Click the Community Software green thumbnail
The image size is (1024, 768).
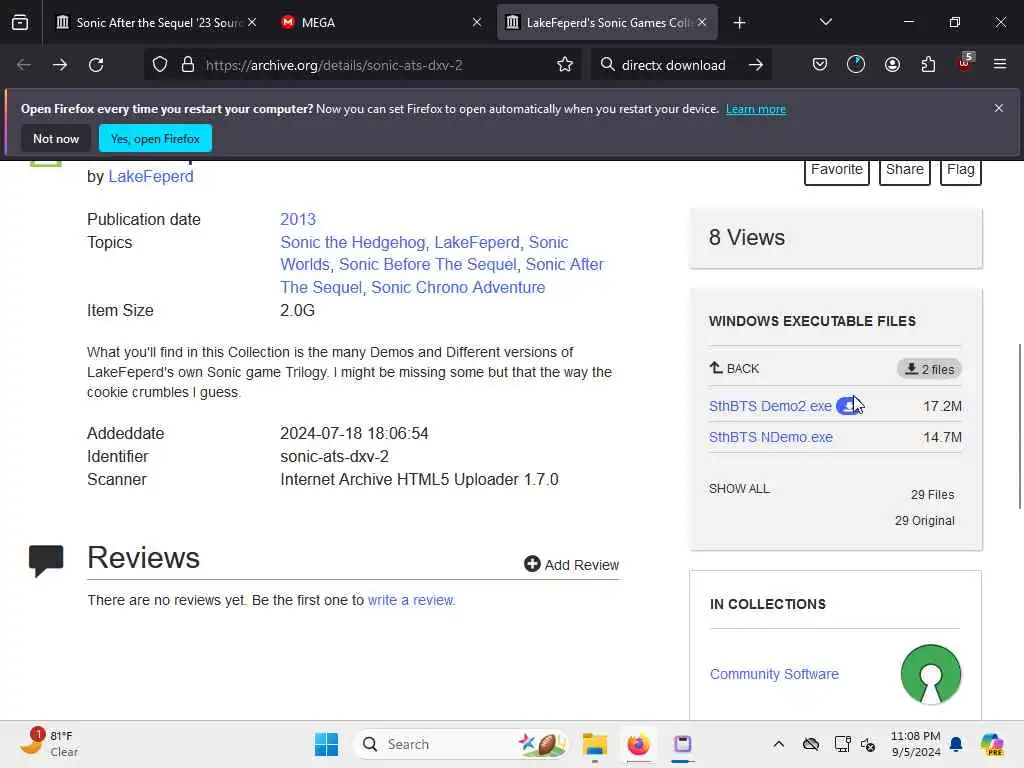[931, 675]
